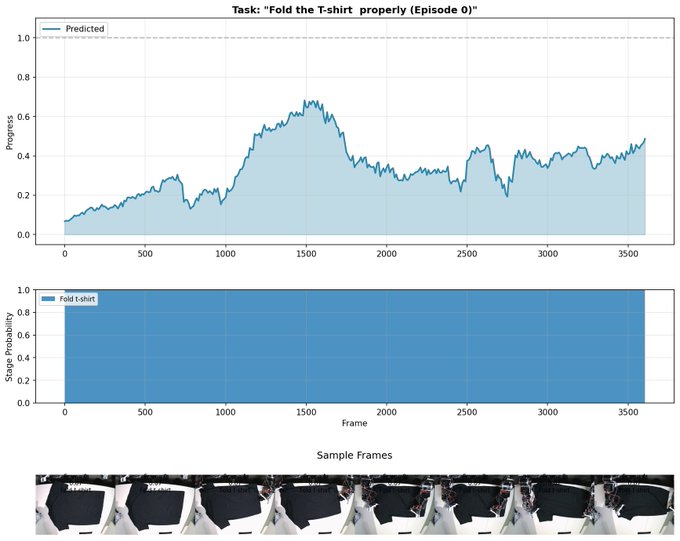
Task: Click the Stage Probability y-axis label
Action: click(10, 346)
